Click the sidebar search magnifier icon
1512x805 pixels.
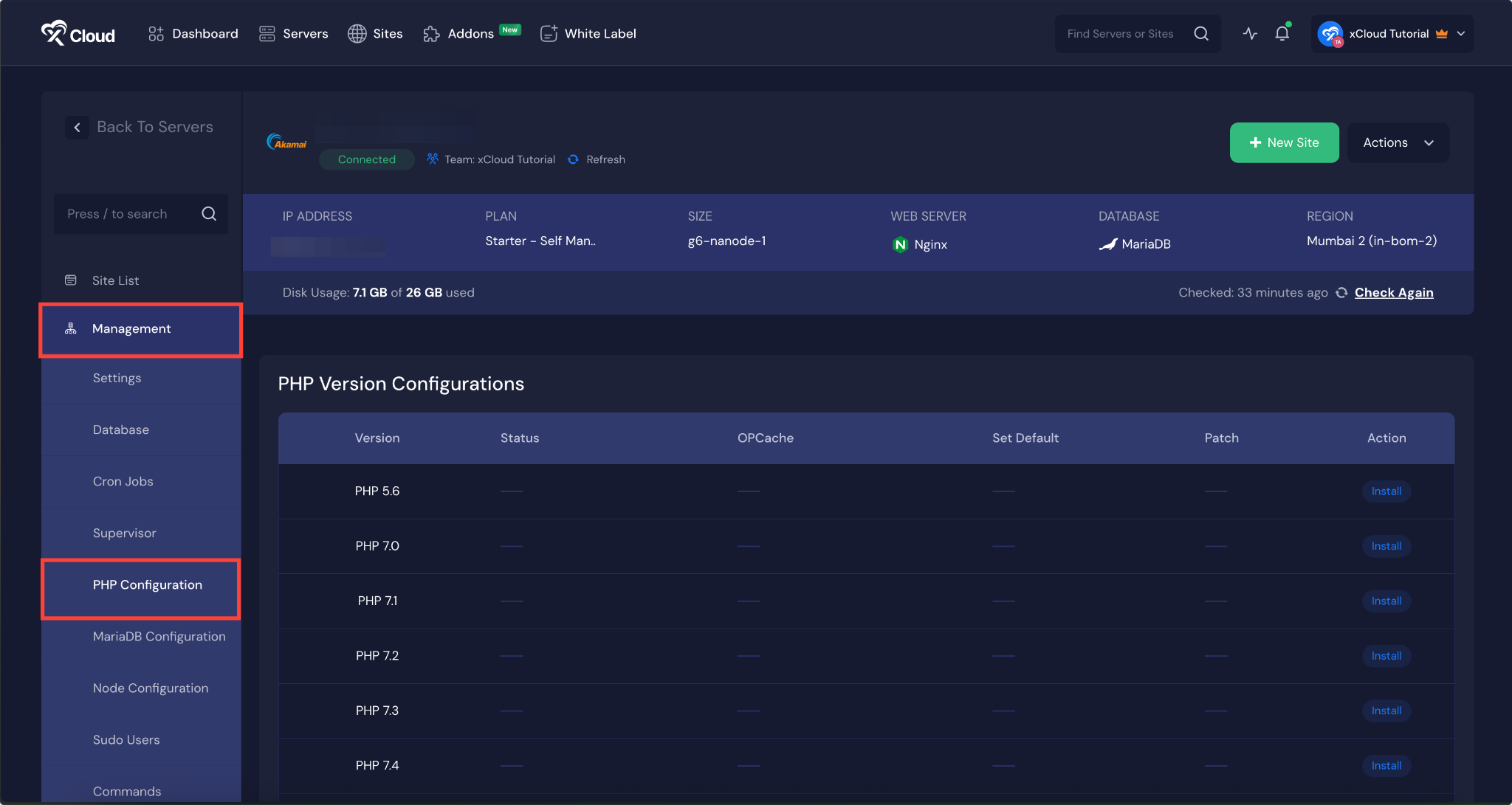coord(209,214)
